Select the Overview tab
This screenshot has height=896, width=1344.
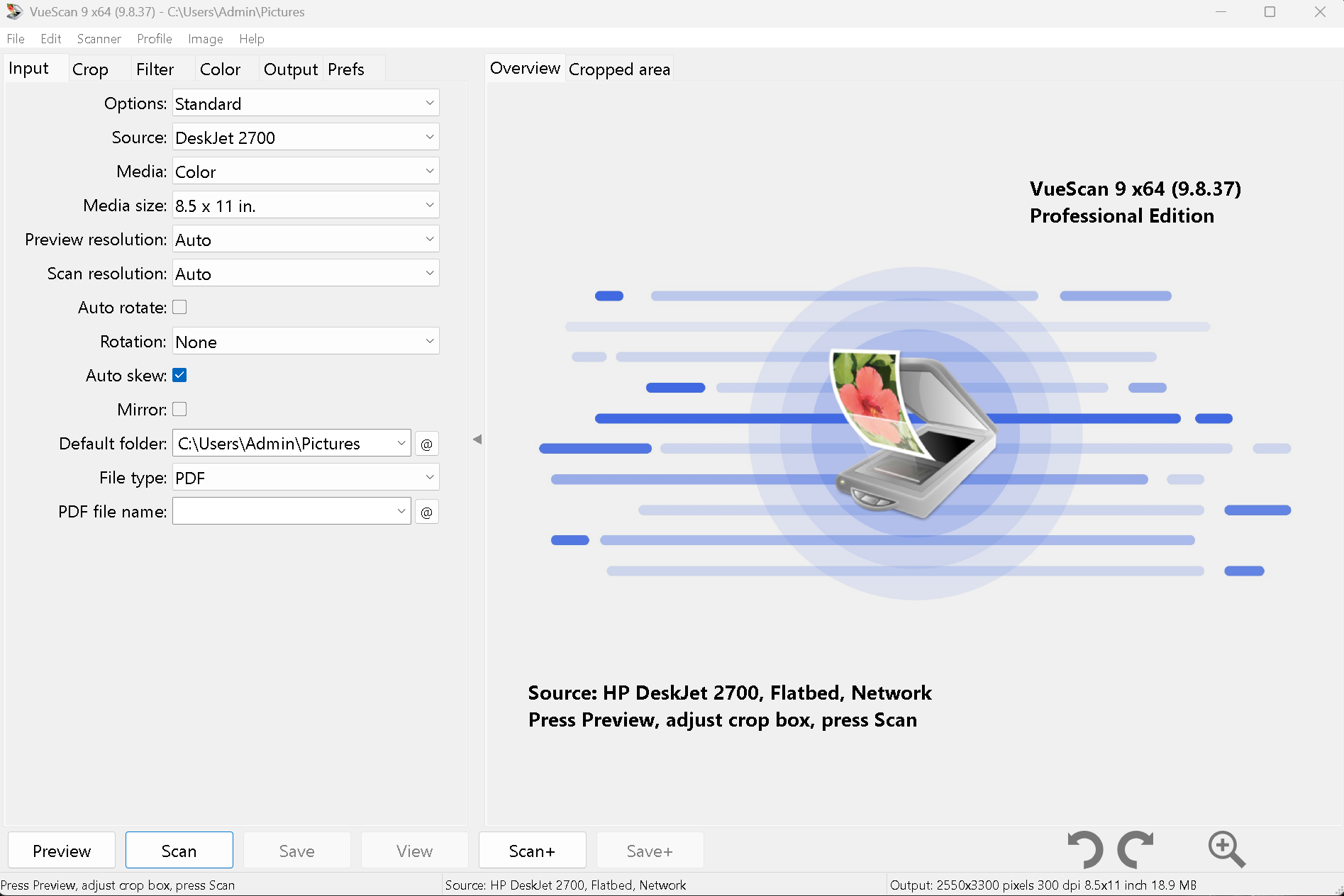pyautogui.click(x=525, y=68)
